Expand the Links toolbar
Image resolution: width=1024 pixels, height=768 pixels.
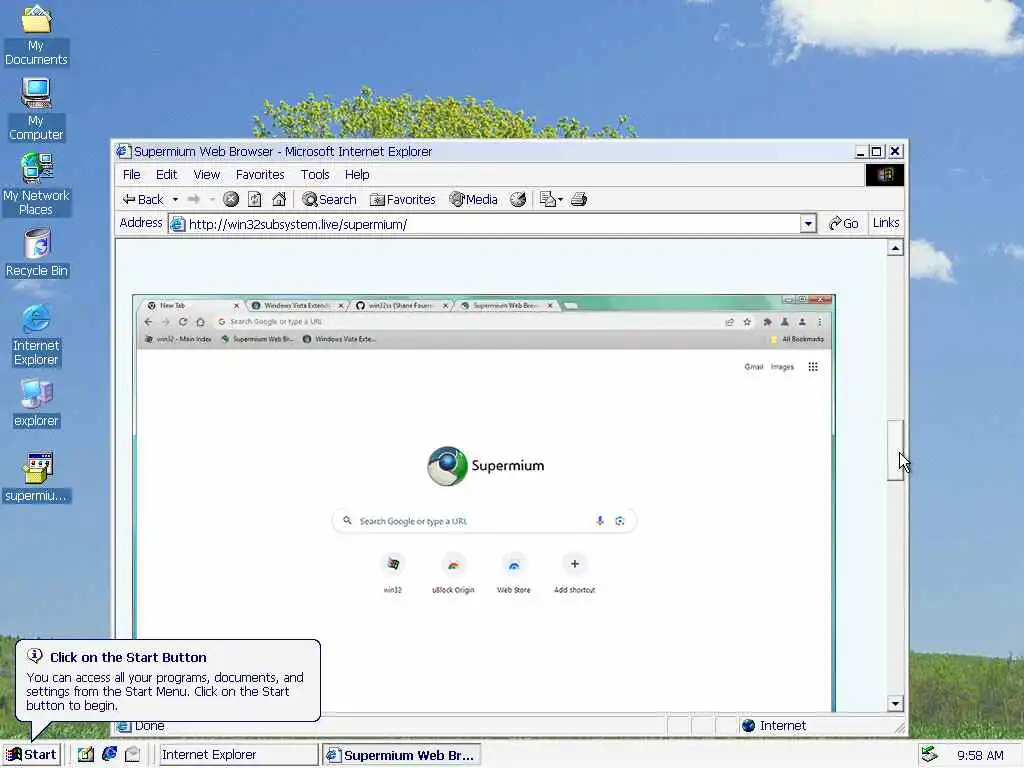pyautogui.click(x=886, y=223)
